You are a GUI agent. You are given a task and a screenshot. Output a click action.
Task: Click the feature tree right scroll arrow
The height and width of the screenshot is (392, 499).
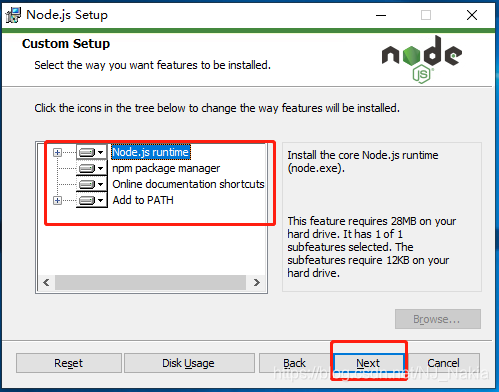[256, 283]
